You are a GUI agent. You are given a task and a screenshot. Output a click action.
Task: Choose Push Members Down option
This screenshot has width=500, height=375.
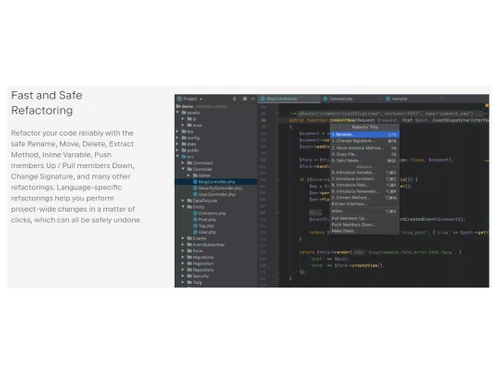(365, 225)
